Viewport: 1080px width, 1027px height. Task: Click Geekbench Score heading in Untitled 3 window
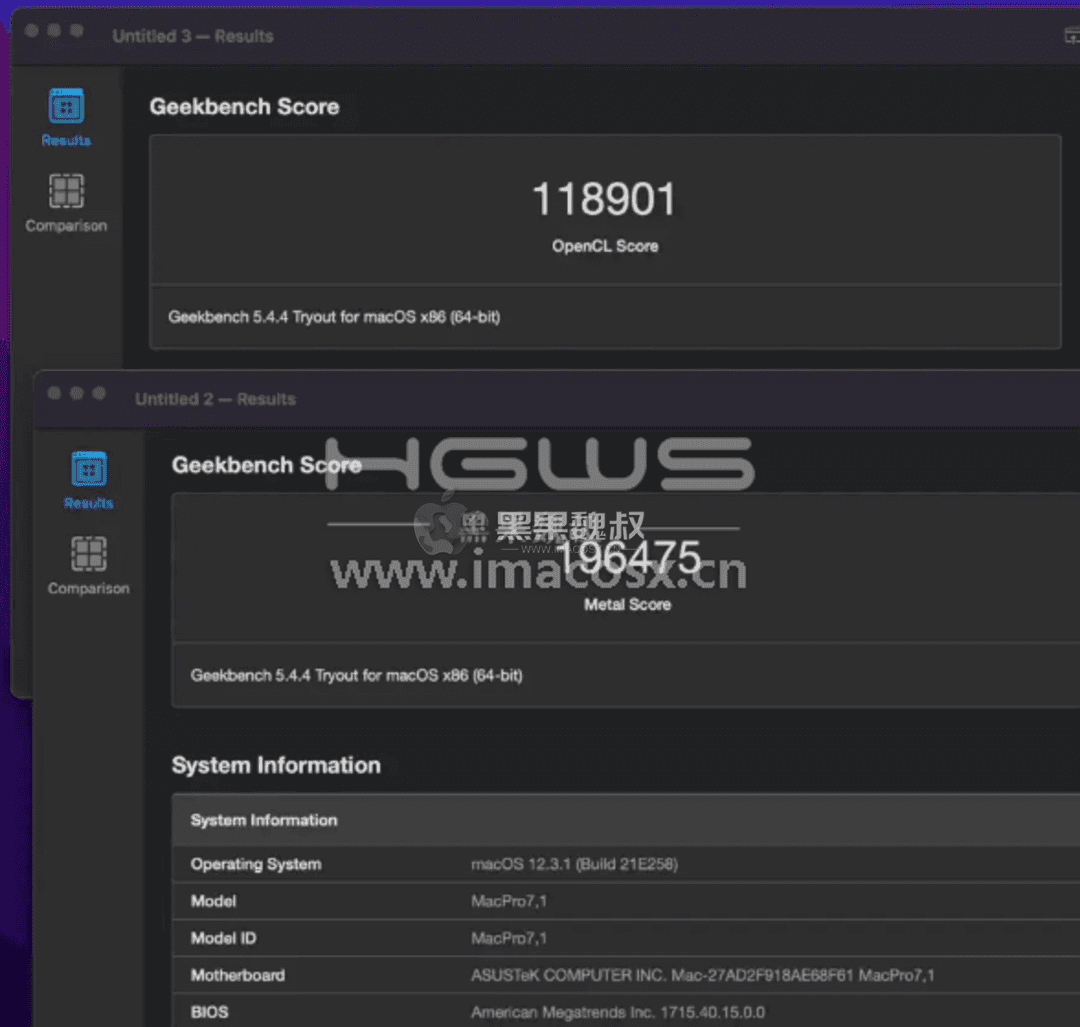coord(245,107)
